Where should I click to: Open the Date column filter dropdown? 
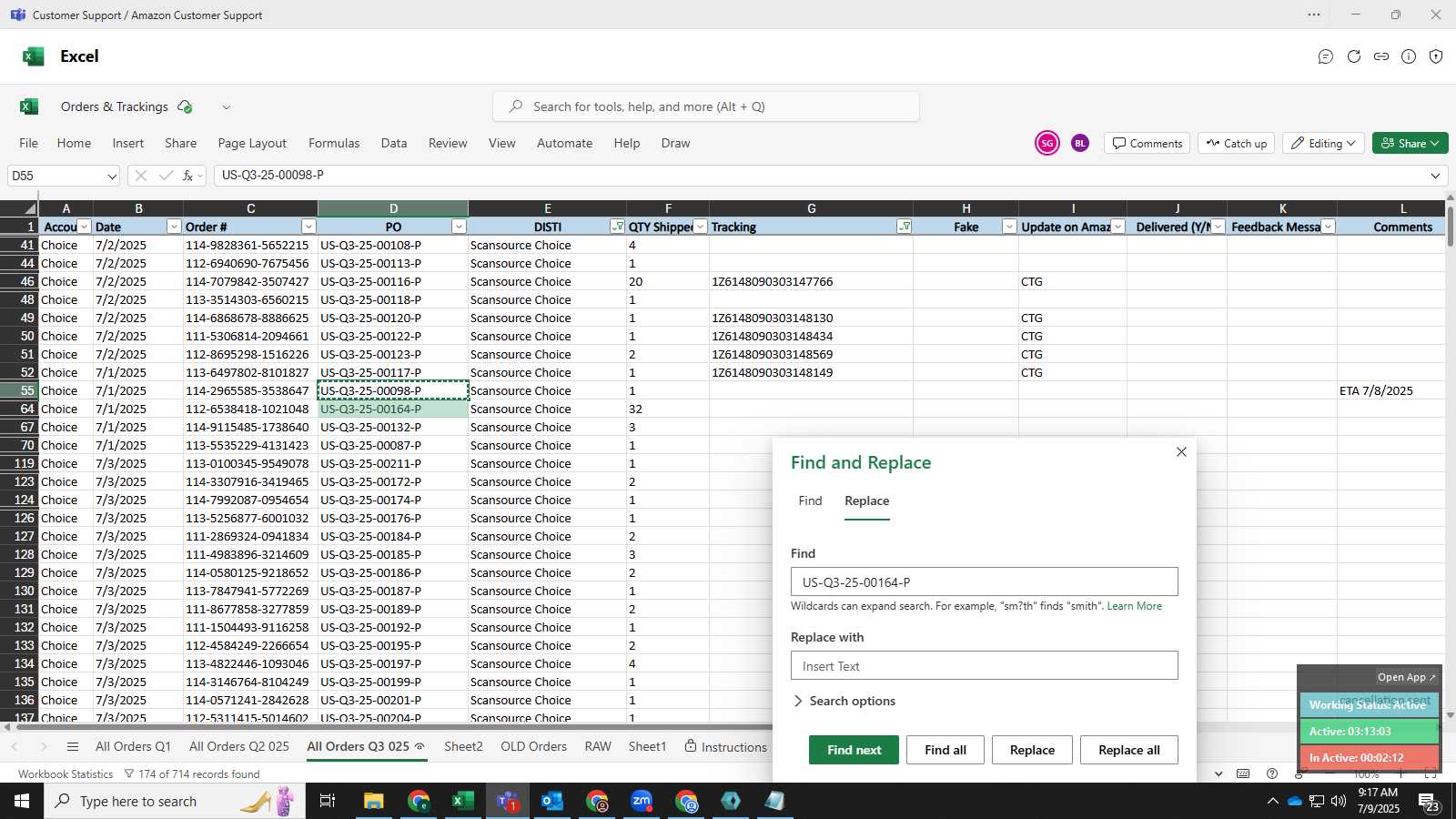click(x=174, y=227)
